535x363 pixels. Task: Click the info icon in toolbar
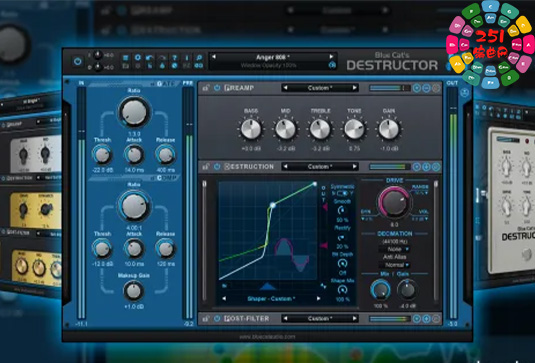[187, 57]
